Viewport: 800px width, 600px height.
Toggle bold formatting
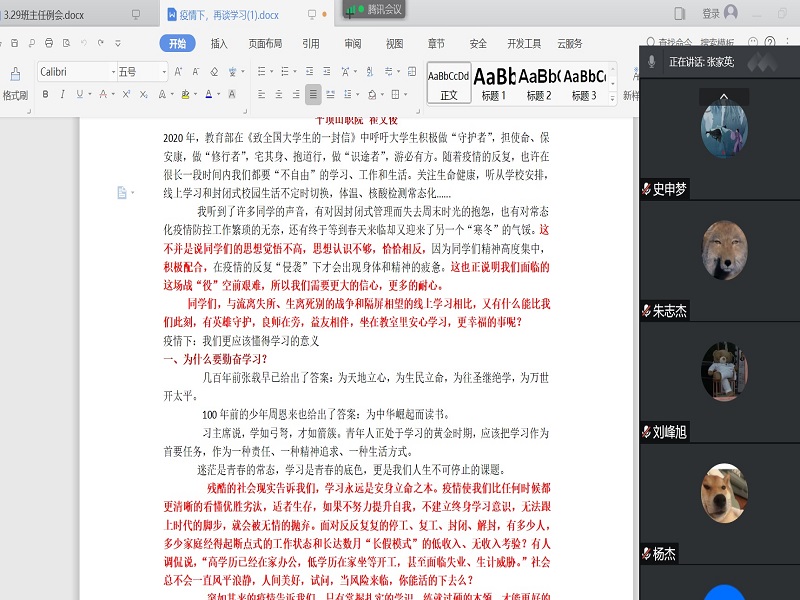pos(45,92)
